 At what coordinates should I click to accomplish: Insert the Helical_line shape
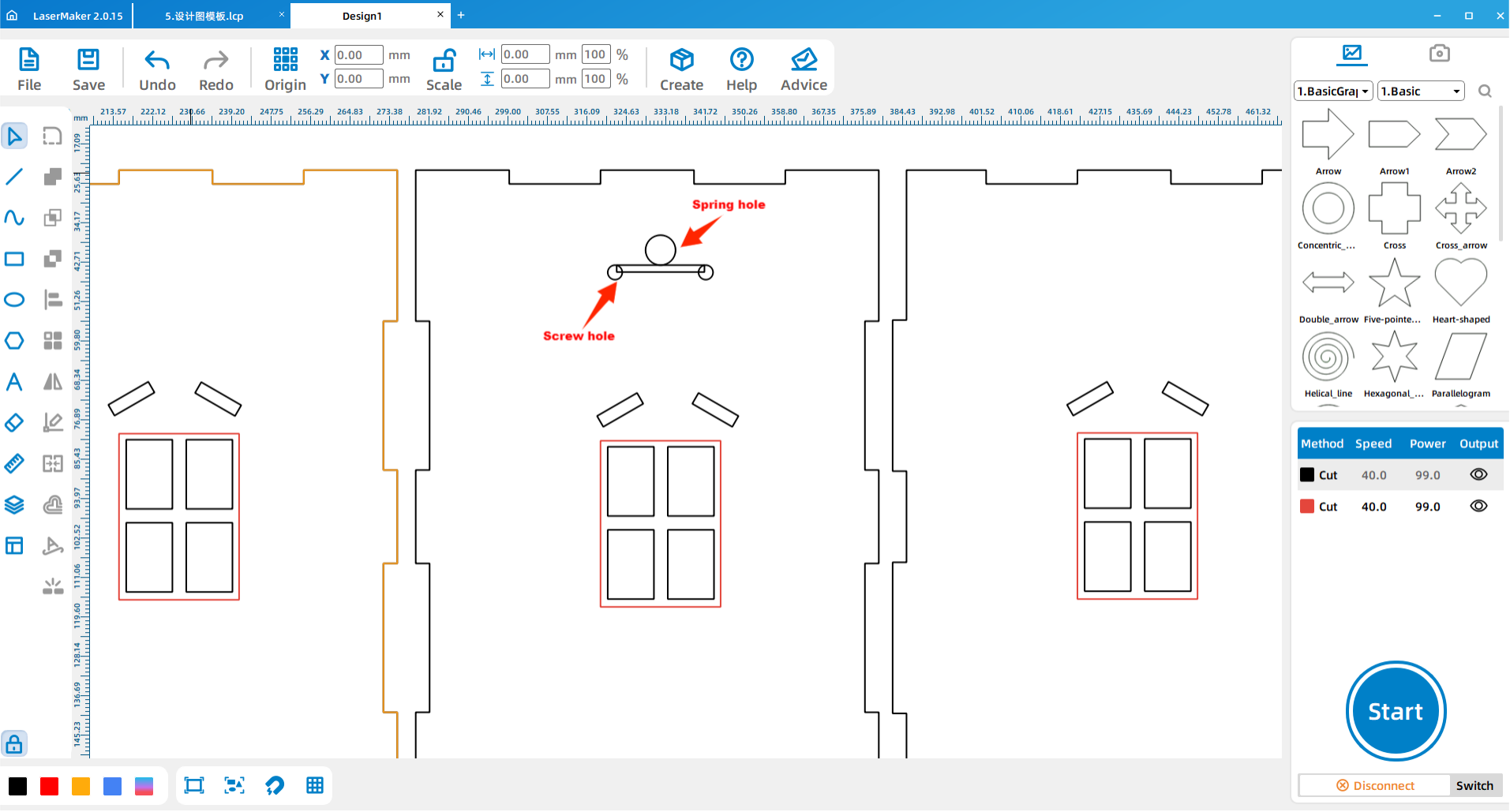1328,364
